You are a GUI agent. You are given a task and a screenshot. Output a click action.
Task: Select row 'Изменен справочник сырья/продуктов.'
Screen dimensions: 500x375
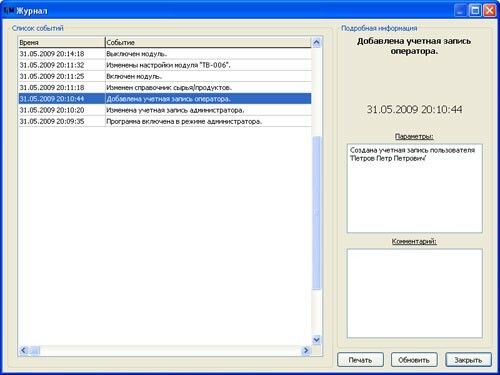click(165, 88)
